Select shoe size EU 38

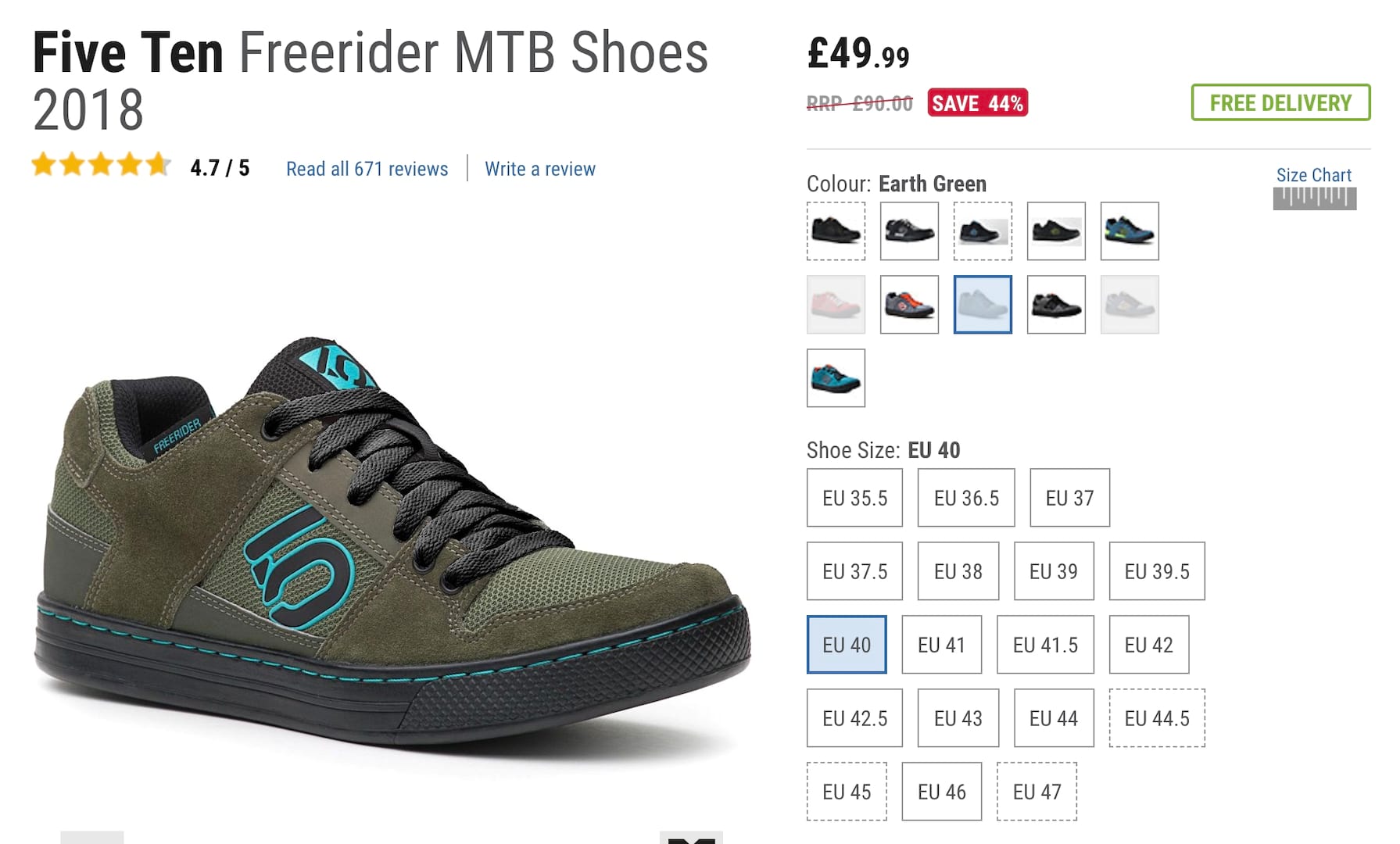[x=958, y=571]
